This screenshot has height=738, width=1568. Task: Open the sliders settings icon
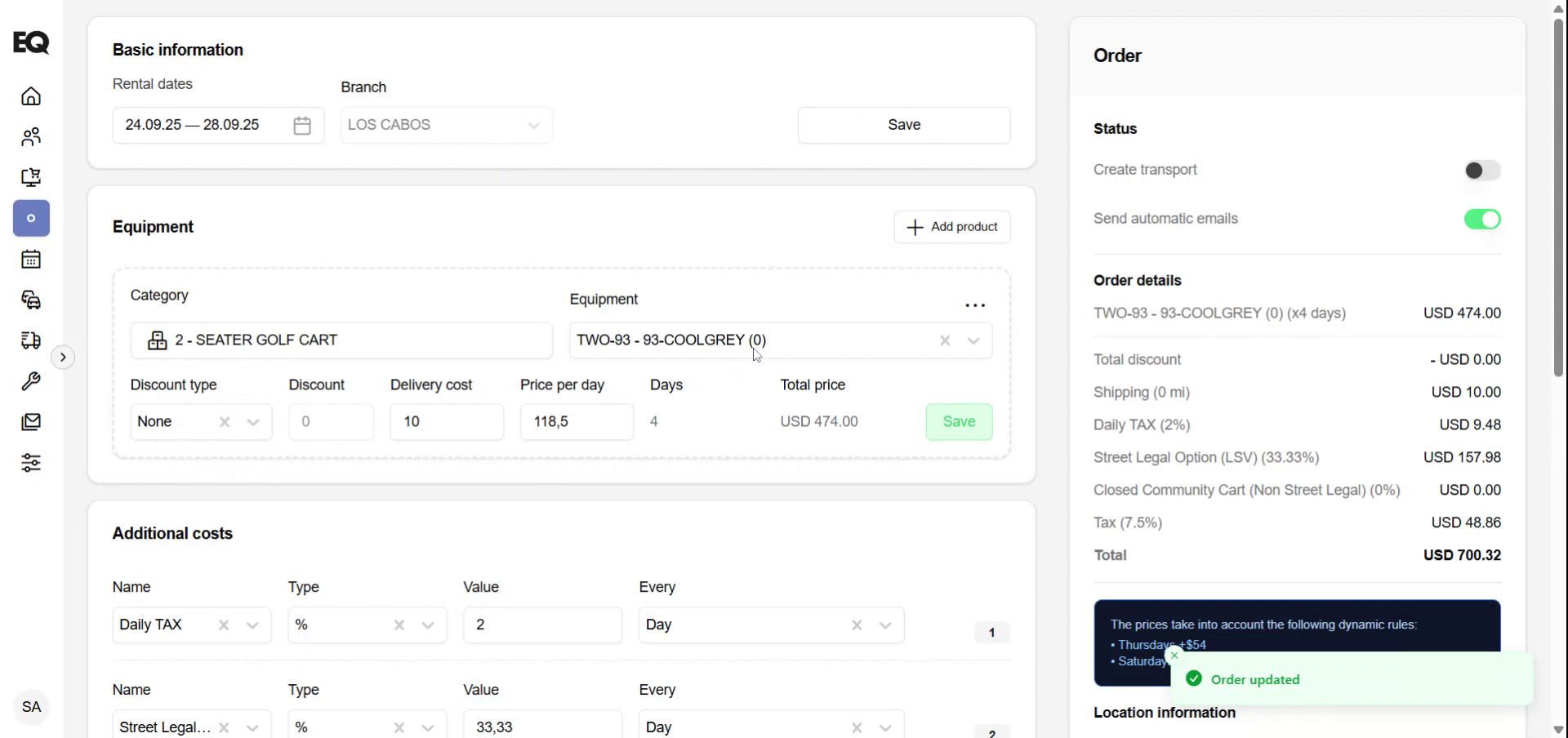(x=31, y=463)
